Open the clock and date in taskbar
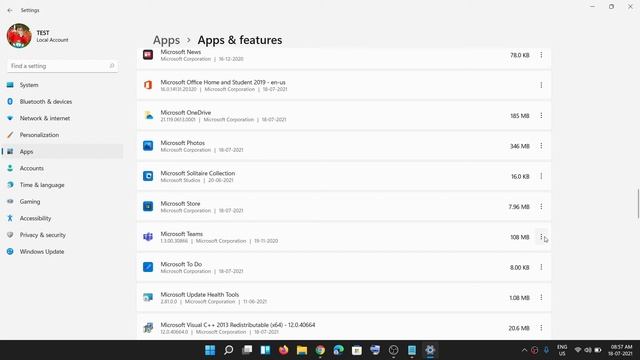The height and width of the screenshot is (360, 640). 621,350
